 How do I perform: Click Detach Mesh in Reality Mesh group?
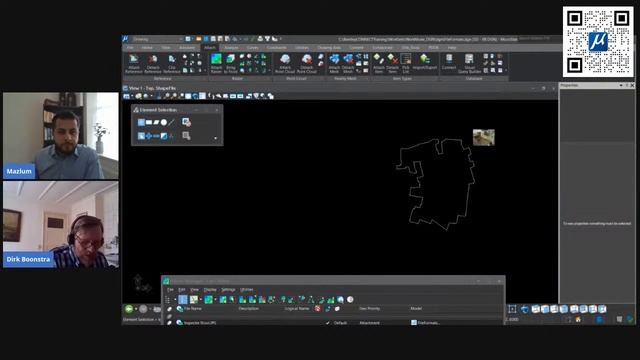click(x=348, y=64)
